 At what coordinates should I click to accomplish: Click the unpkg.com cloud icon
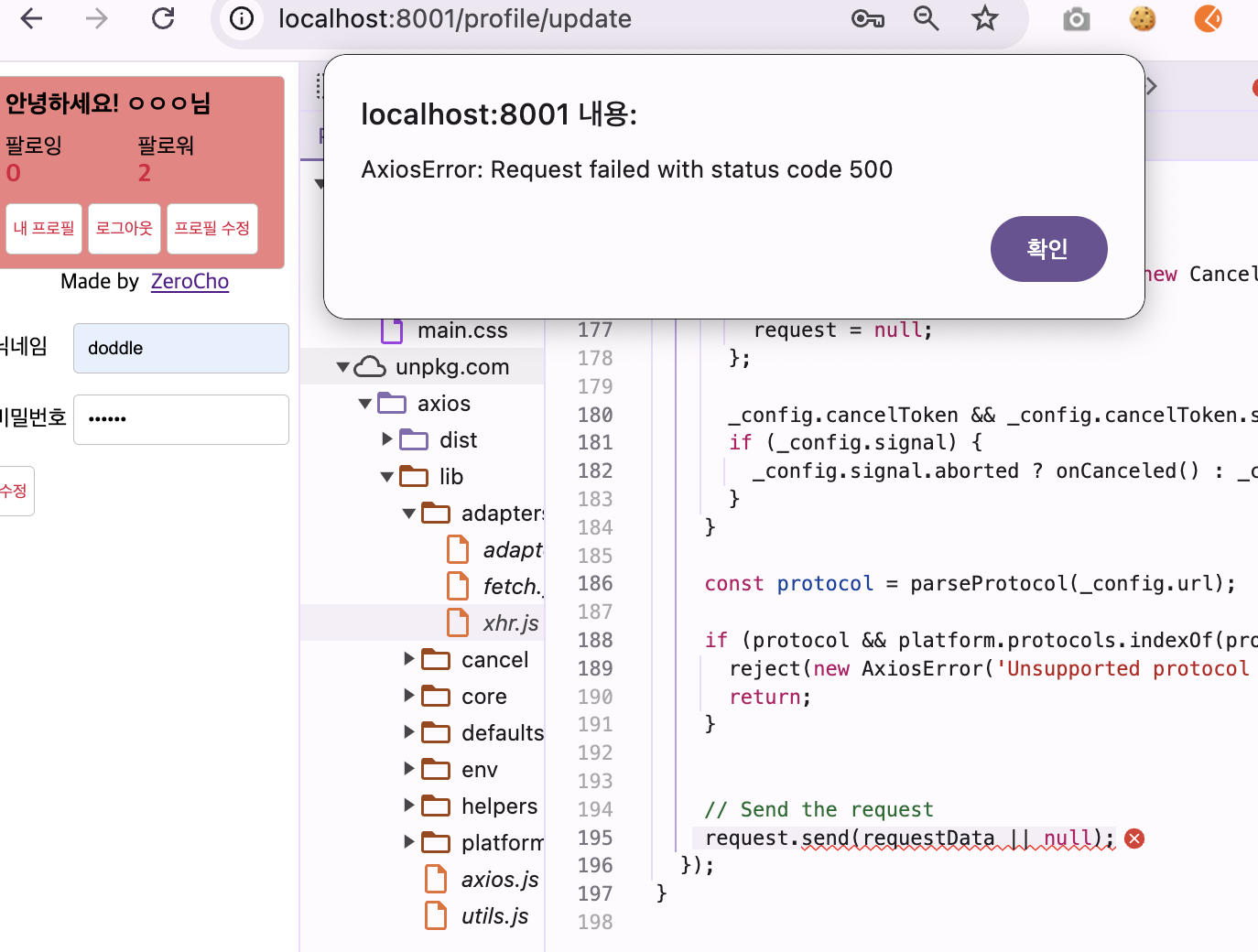coord(370,367)
